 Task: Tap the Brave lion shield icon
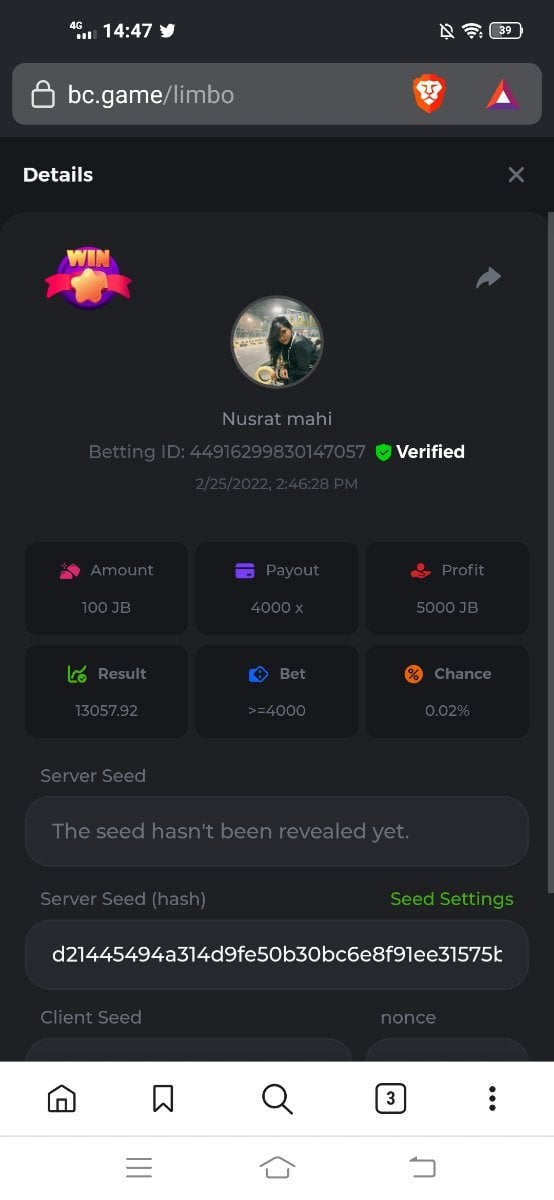[x=429, y=94]
